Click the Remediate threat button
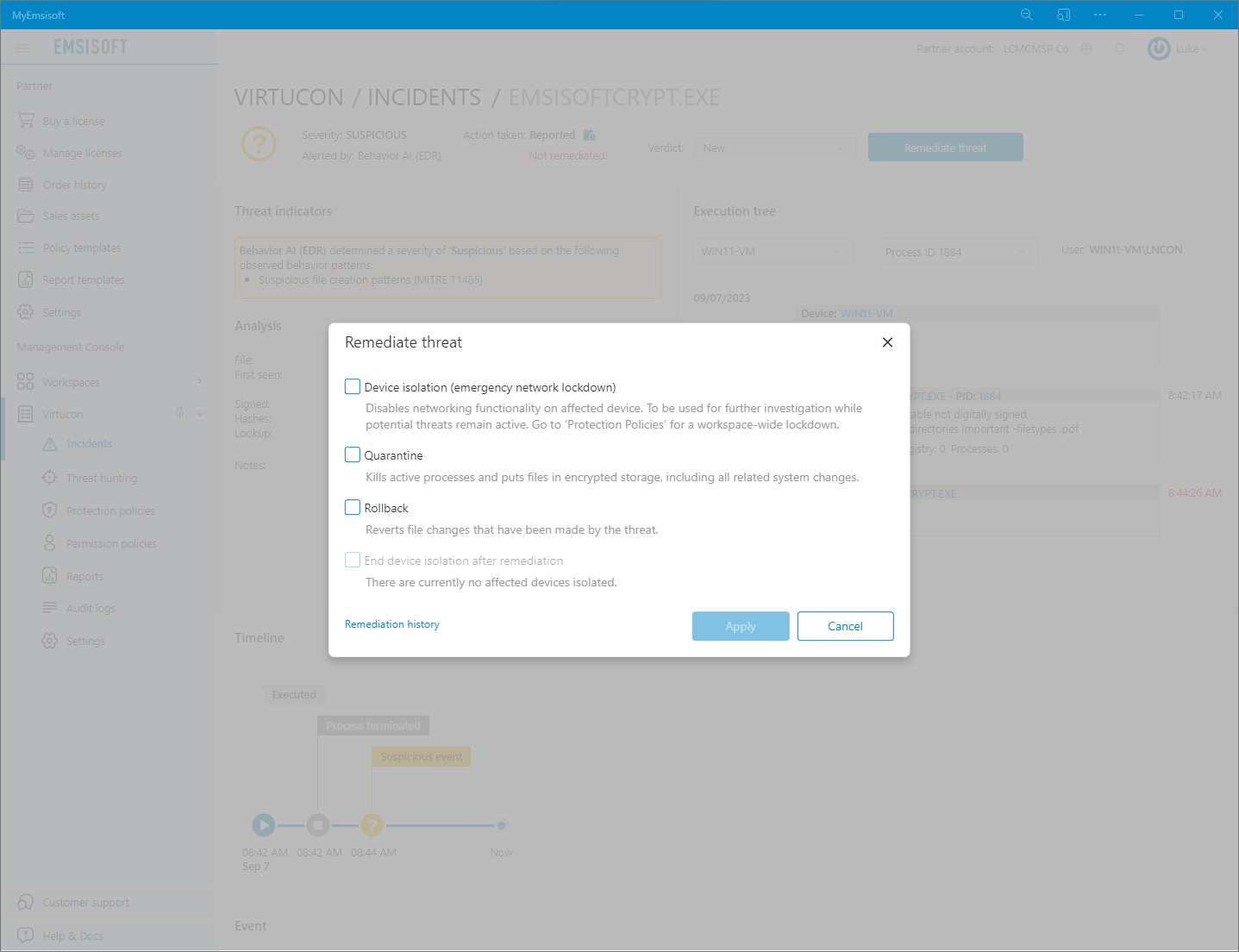This screenshot has width=1239, height=952. (945, 147)
